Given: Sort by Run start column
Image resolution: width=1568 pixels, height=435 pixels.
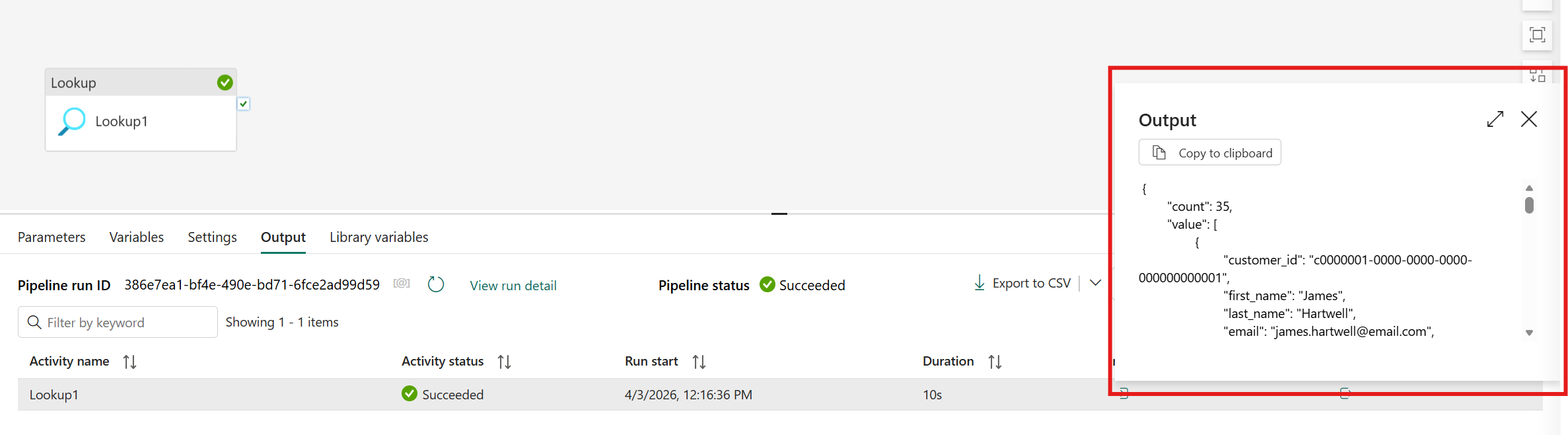Looking at the screenshot, I should tap(699, 362).
